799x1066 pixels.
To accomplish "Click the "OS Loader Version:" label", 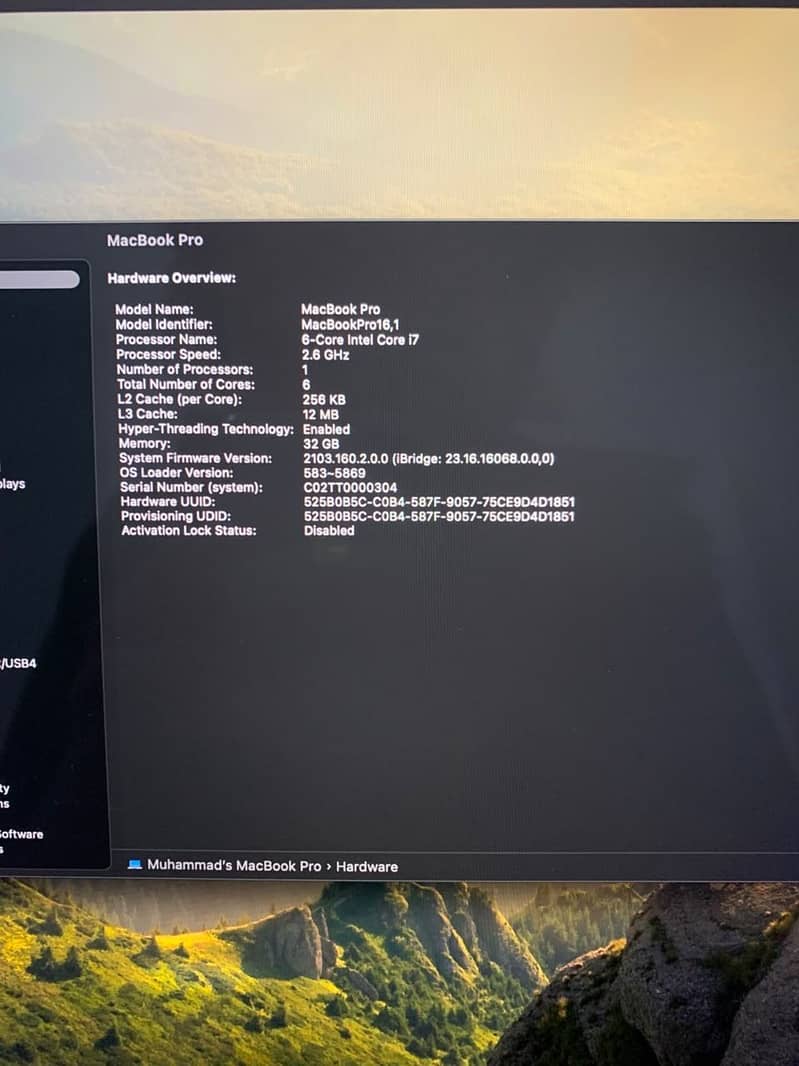I will click(x=176, y=472).
